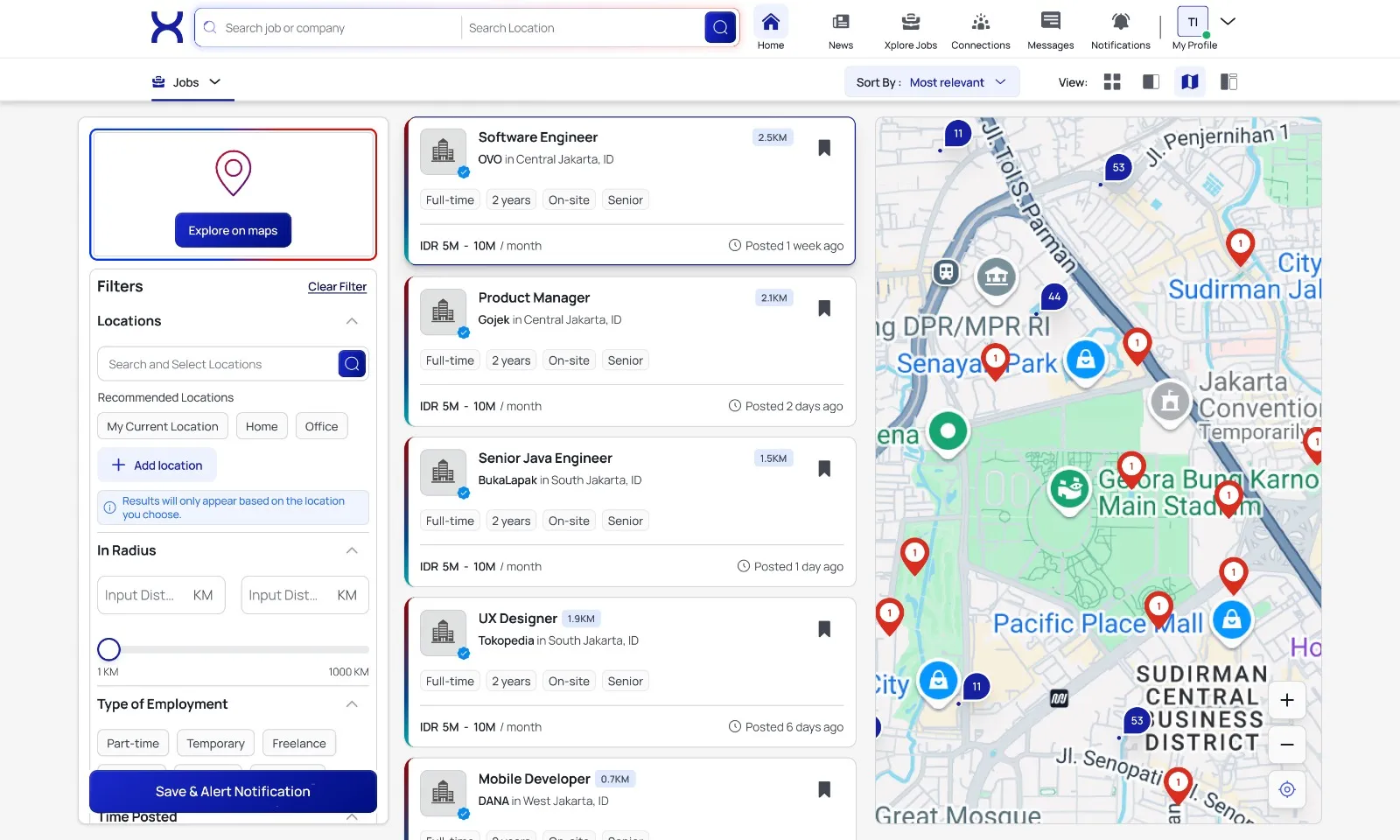Image resolution: width=1400 pixels, height=840 pixels.
Task: Open the News section
Action: coord(841,30)
